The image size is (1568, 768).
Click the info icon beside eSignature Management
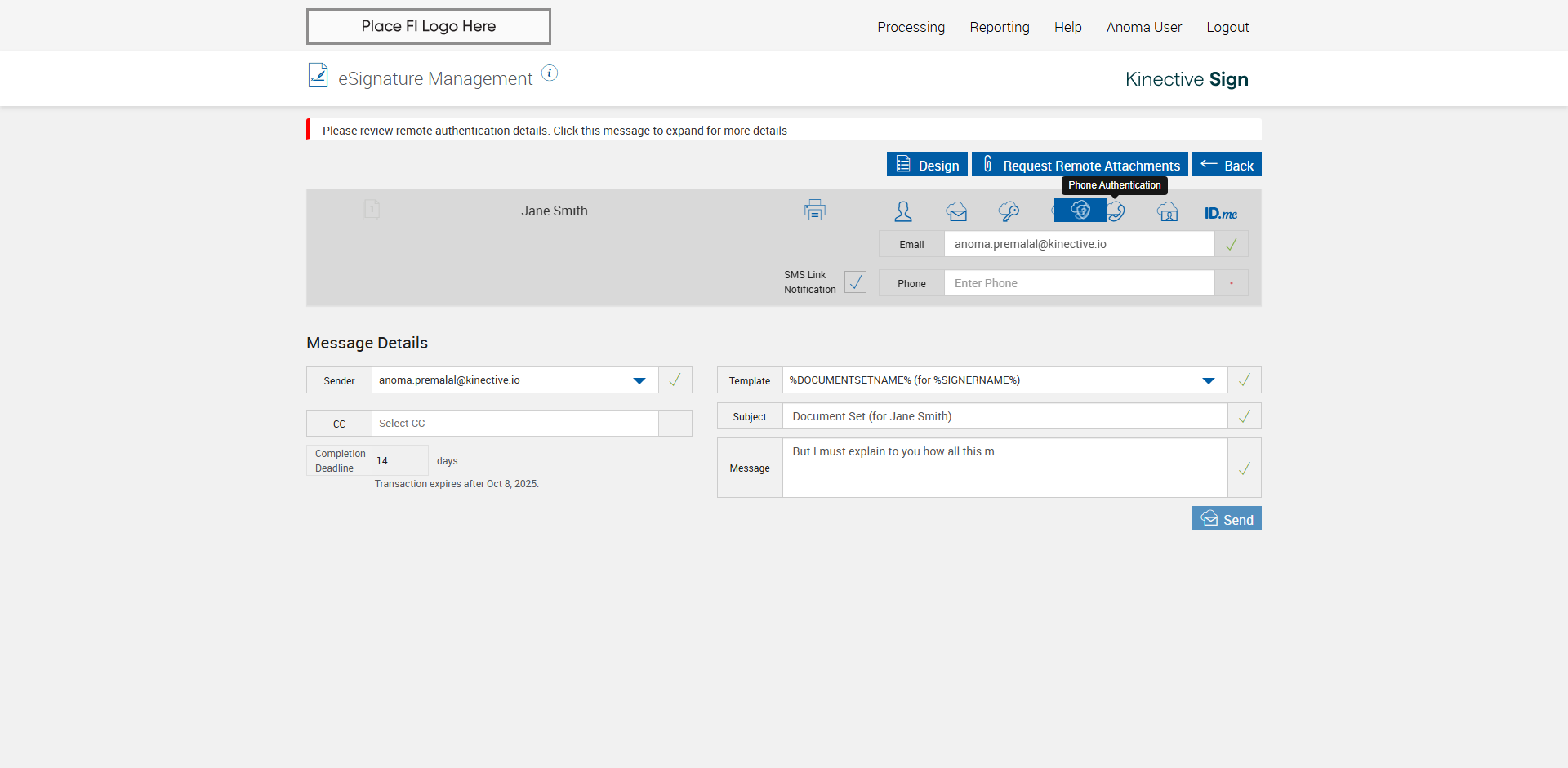[x=550, y=73]
